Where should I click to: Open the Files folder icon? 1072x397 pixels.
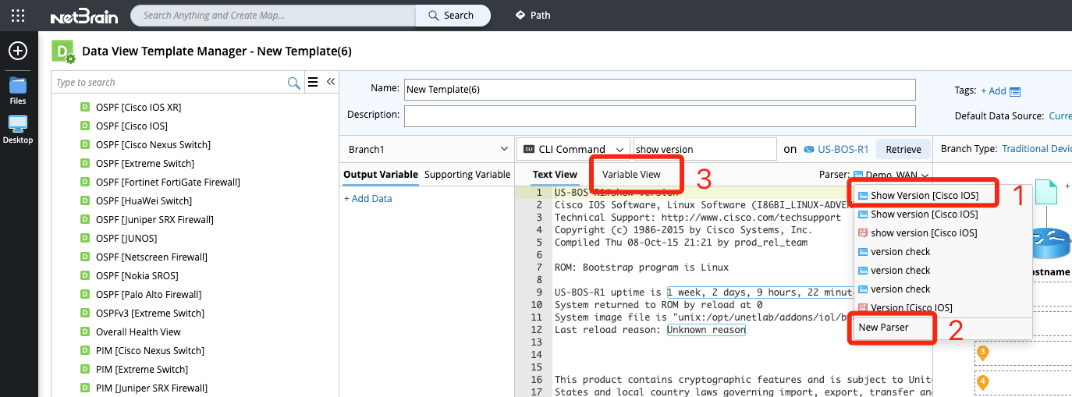point(18,85)
